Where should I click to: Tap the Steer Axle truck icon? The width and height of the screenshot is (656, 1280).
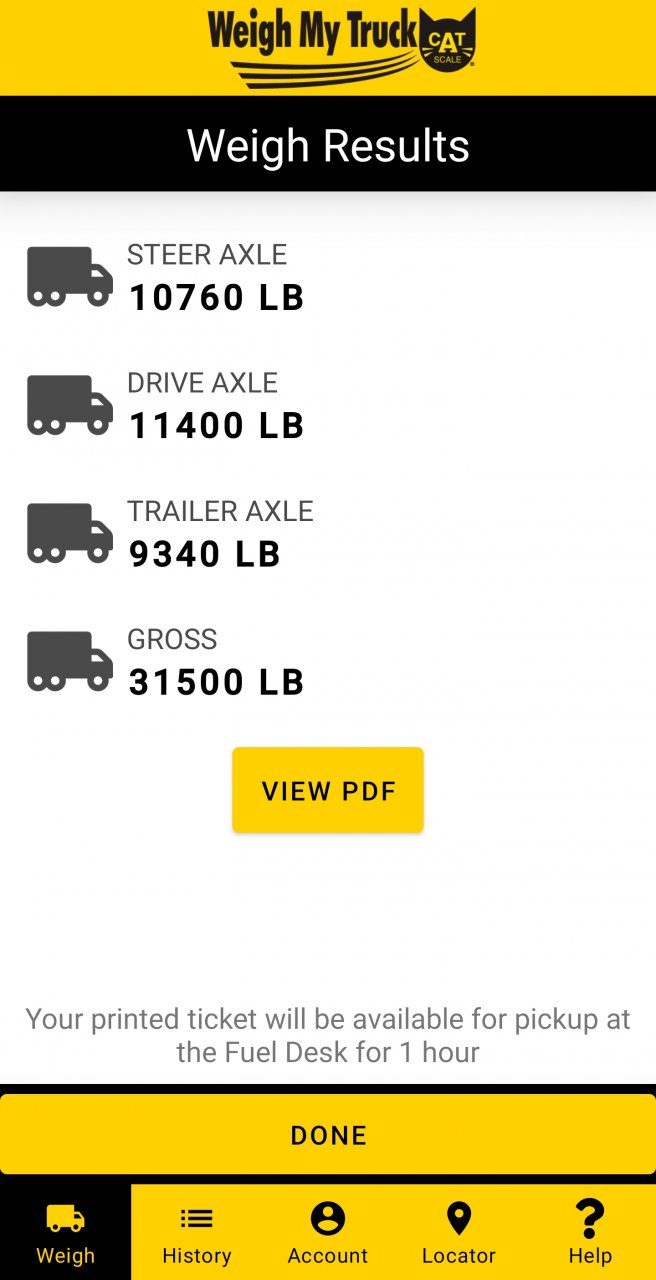(69, 277)
